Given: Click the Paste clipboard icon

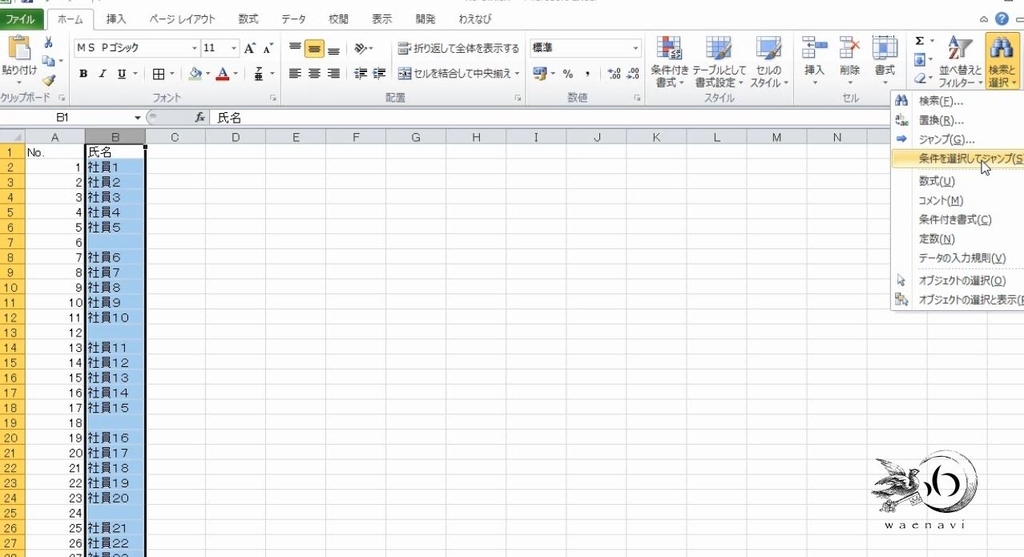Looking at the screenshot, I should [x=20, y=50].
